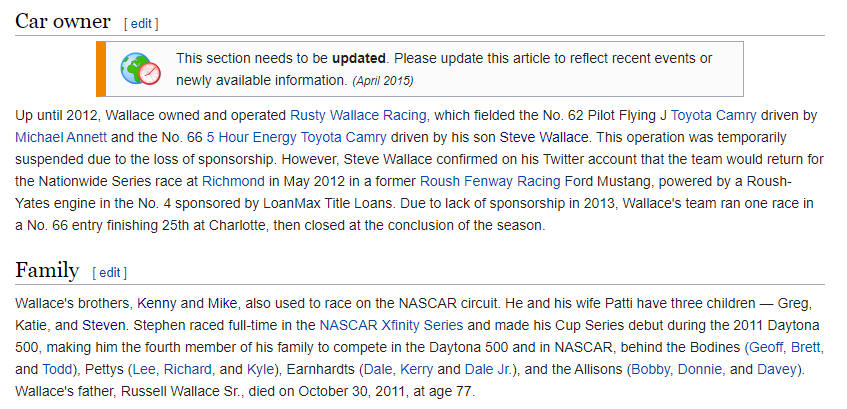Open the Kenny Wallace link
The height and width of the screenshot is (409, 847).
[x=157, y=304]
